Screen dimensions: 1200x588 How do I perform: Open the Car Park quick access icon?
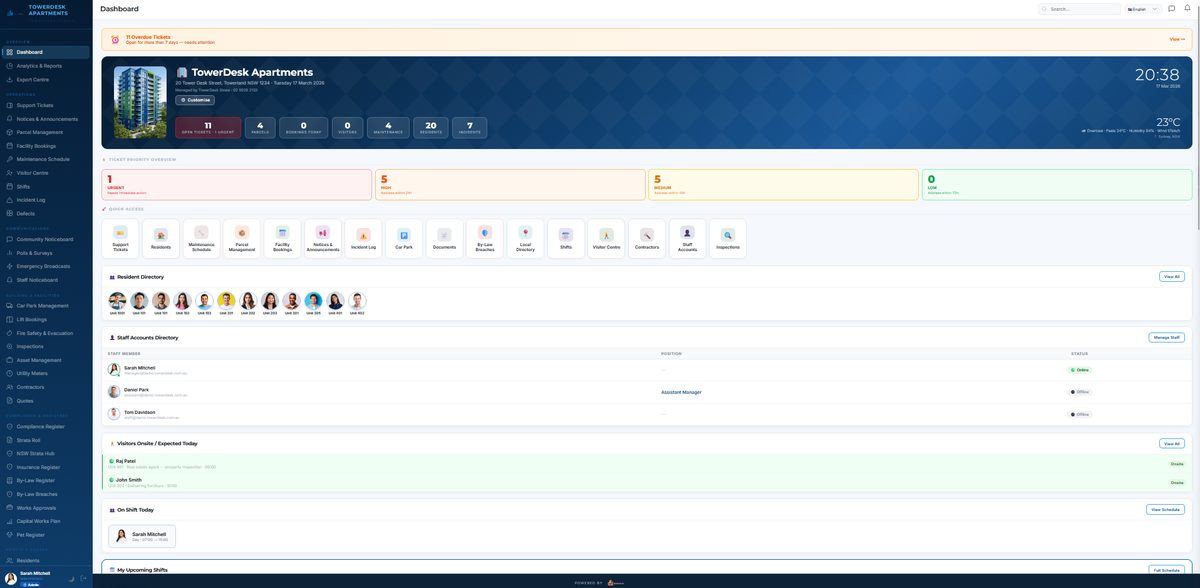(x=401, y=236)
